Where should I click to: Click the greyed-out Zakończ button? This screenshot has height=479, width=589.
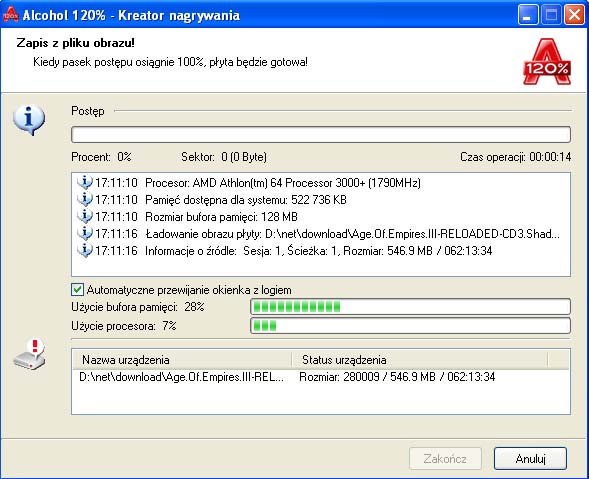[445, 458]
